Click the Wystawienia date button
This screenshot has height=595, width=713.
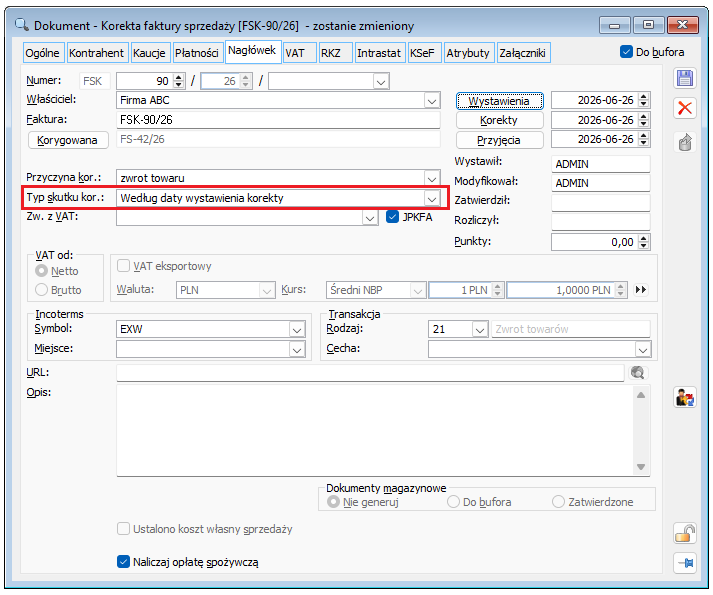[x=499, y=101]
